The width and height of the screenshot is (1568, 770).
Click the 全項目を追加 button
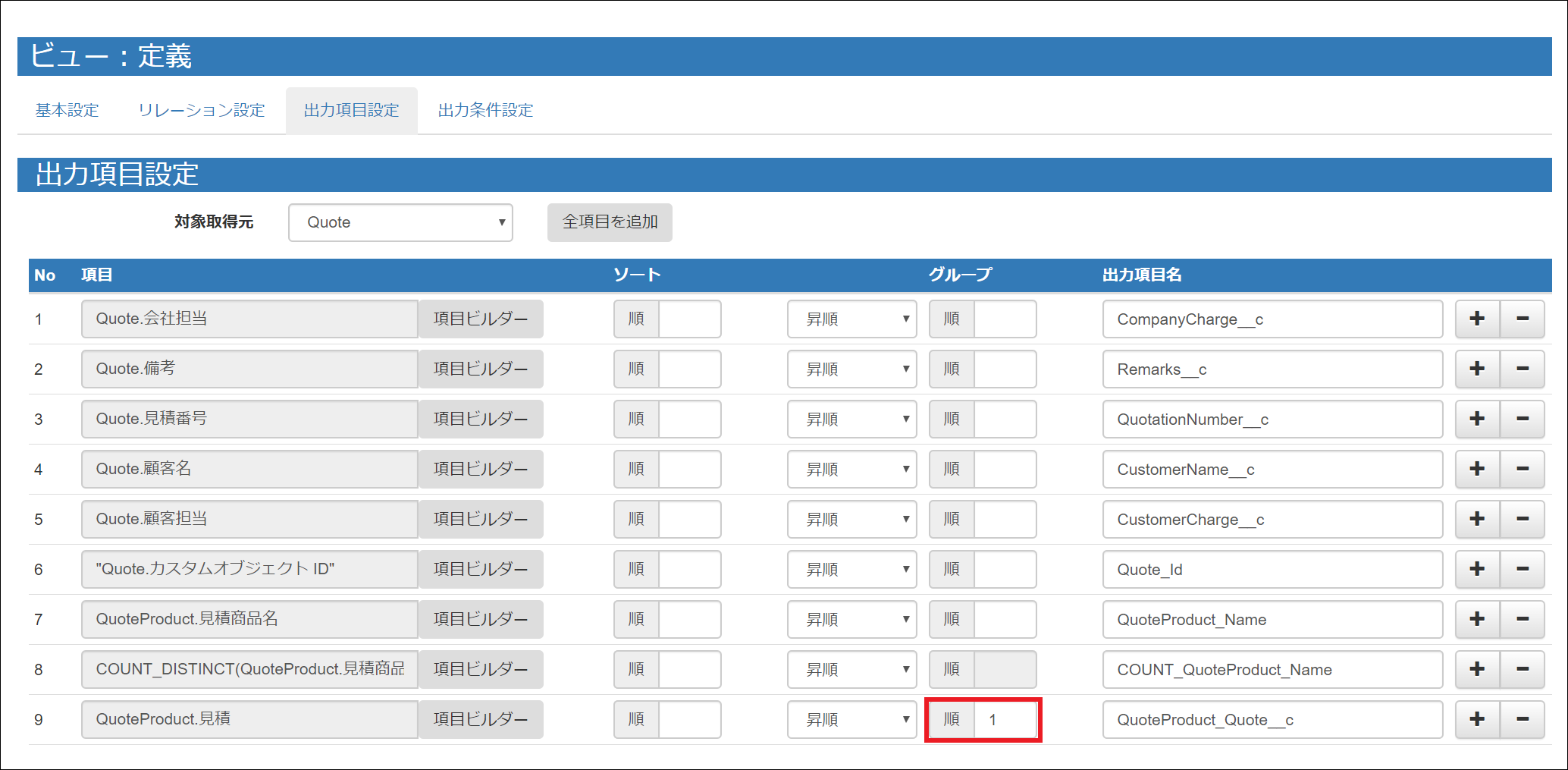(x=609, y=222)
